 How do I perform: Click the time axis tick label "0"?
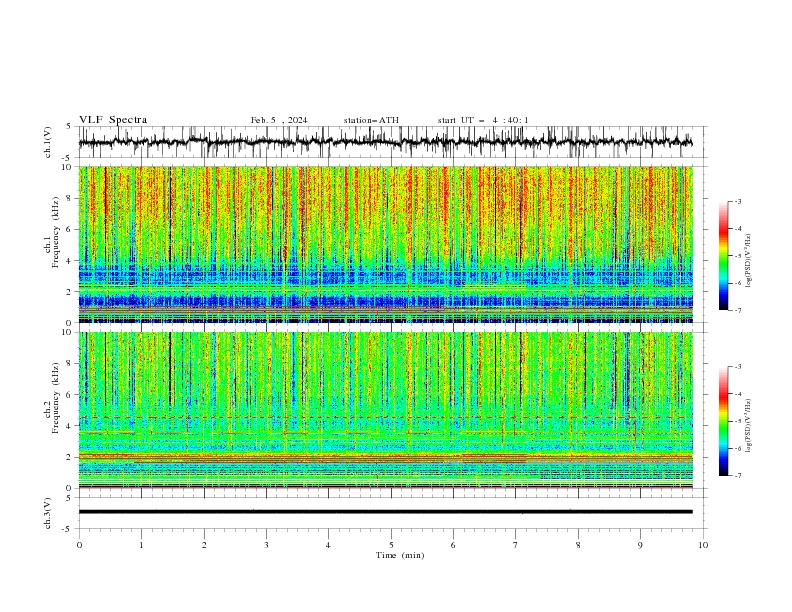79,545
